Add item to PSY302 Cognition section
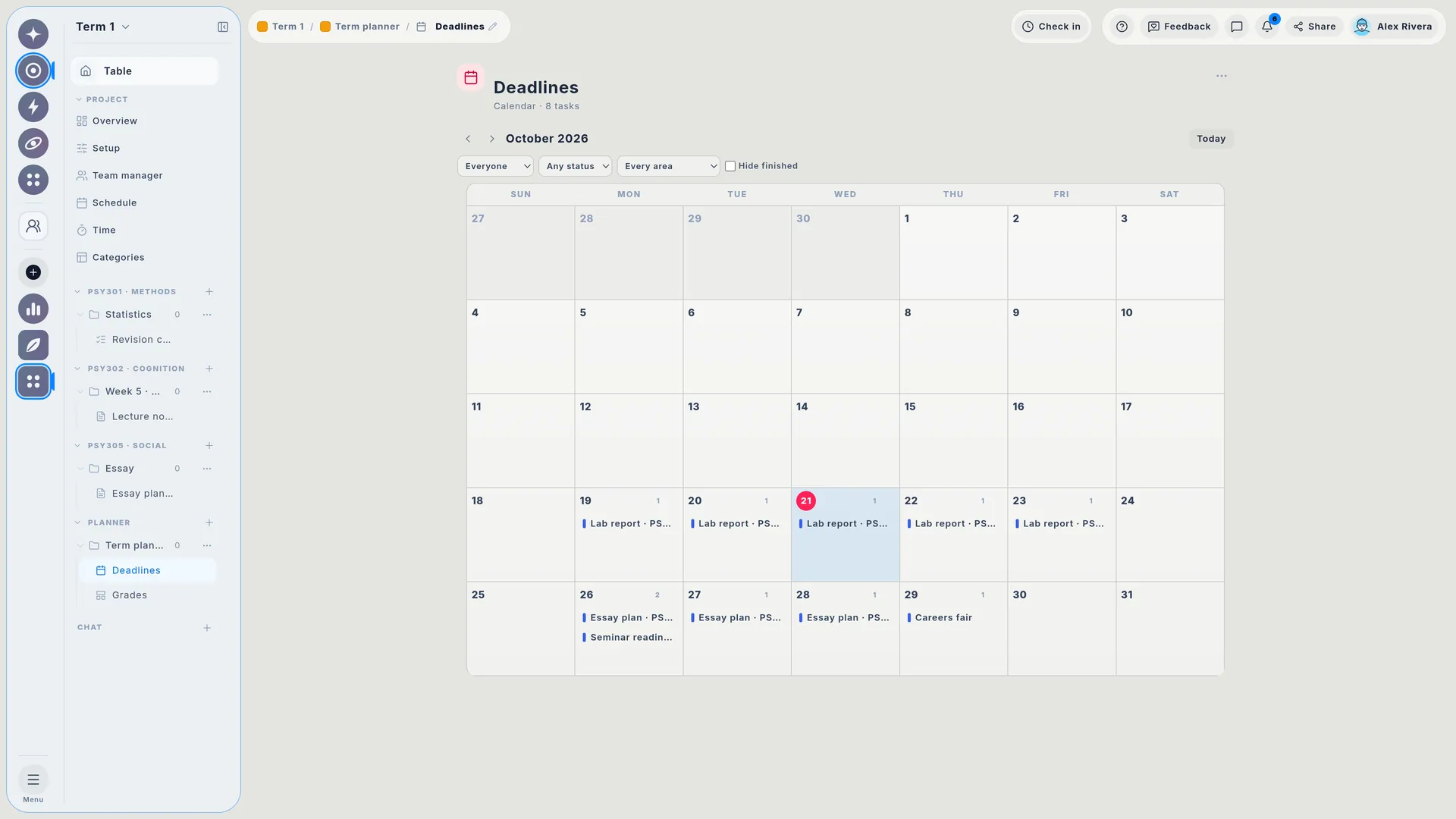The width and height of the screenshot is (1456, 819). 209,369
